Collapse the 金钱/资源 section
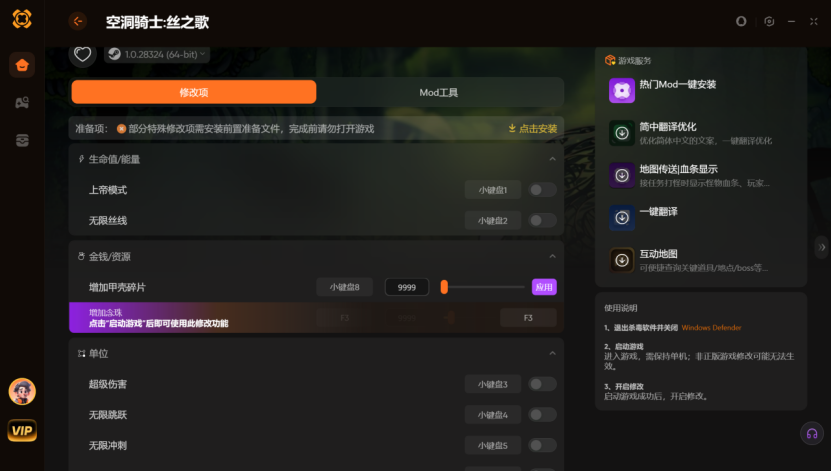 click(x=552, y=256)
